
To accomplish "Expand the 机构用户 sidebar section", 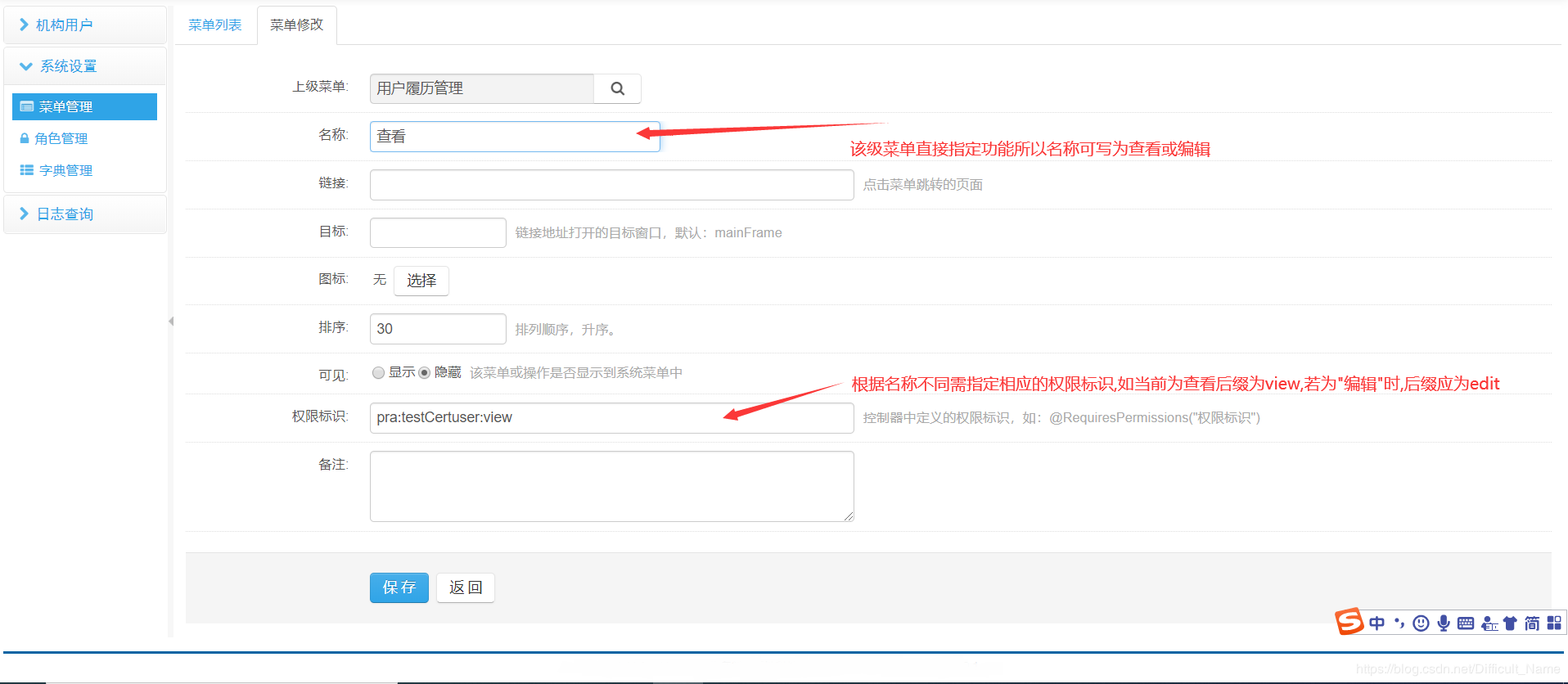I will click(x=85, y=25).
